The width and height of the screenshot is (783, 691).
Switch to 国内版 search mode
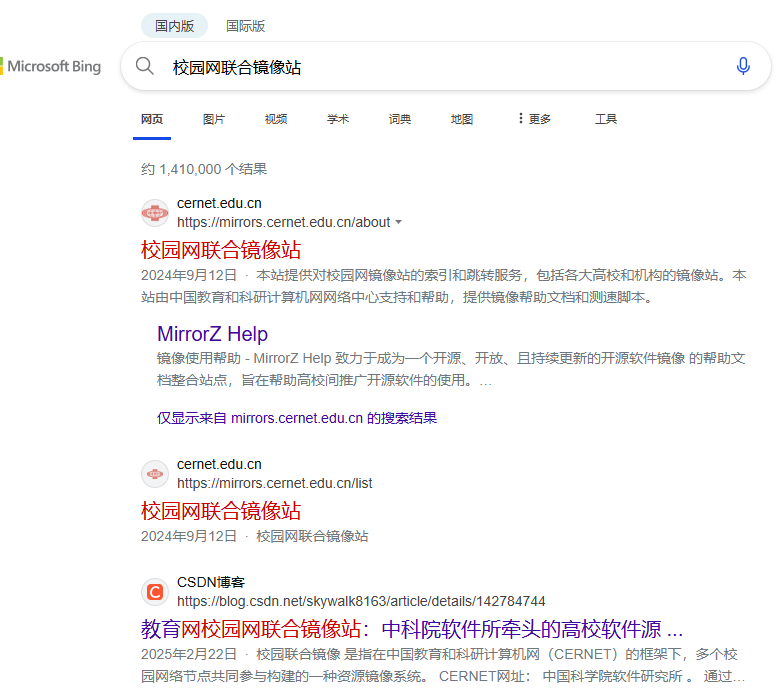174,26
